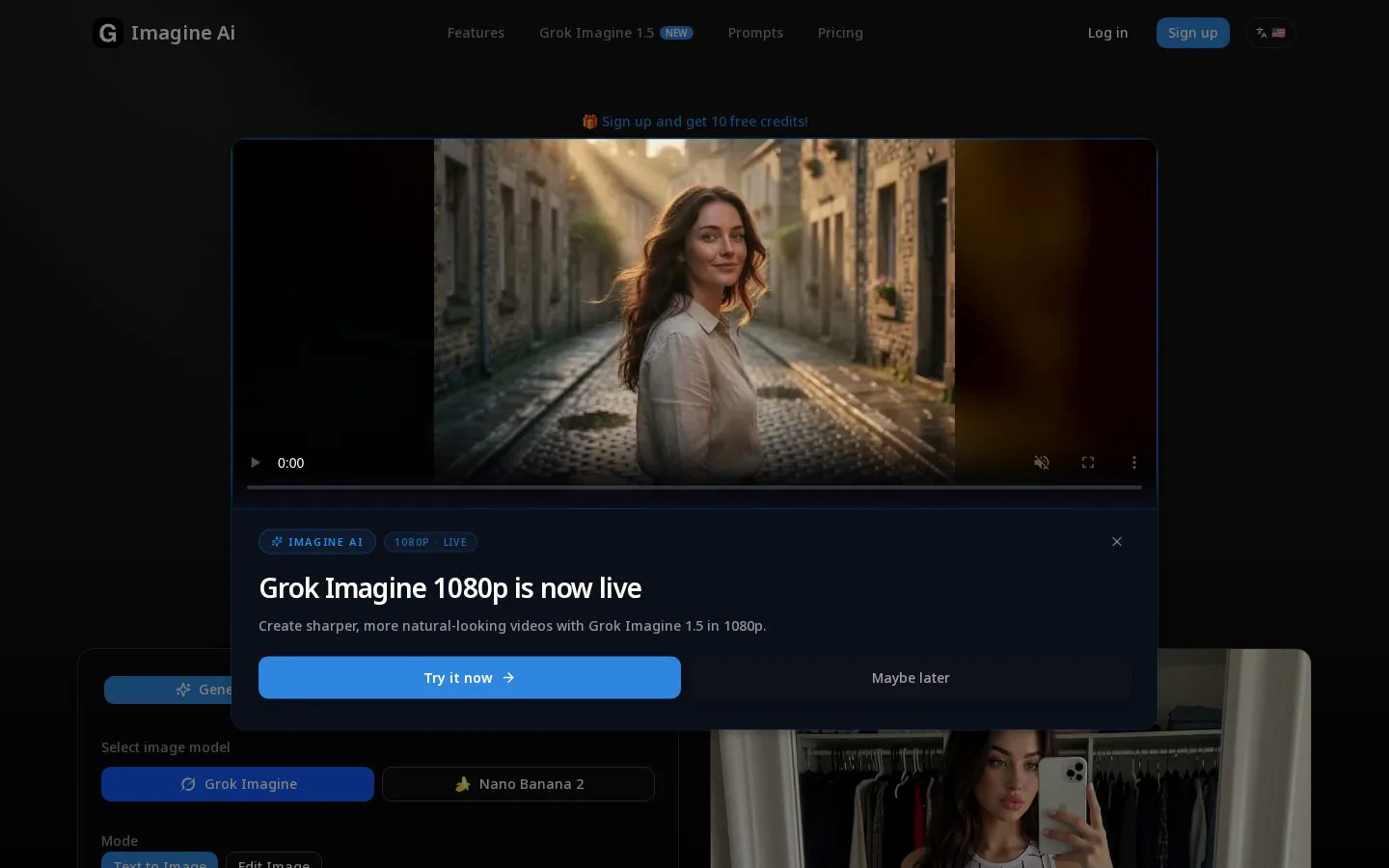The height and width of the screenshot is (868, 1389).
Task: Click the 'Grok Imagine 1080p is now live' heading
Action: [x=450, y=588]
